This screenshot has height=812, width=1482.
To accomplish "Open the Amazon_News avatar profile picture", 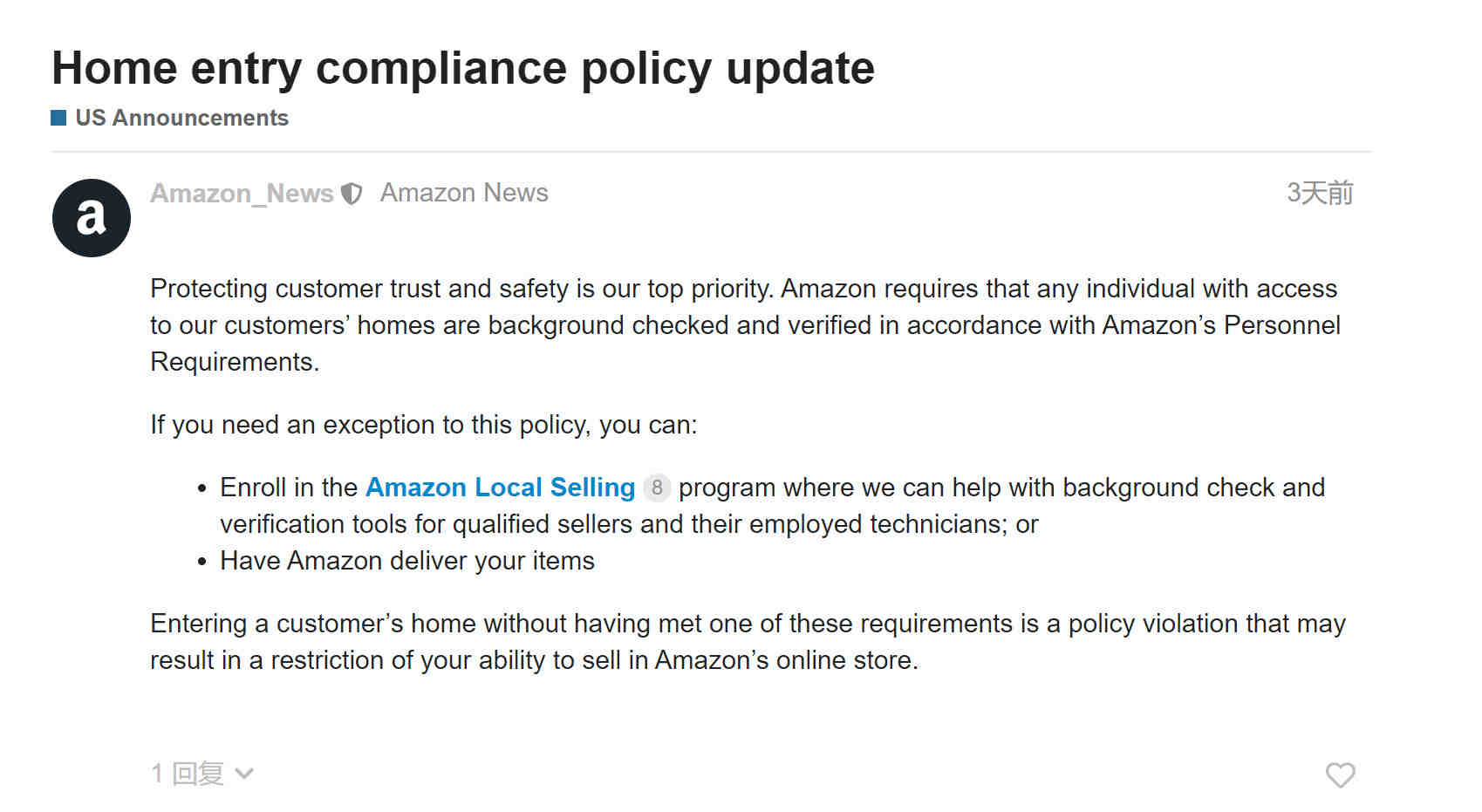I will (x=92, y=218).
